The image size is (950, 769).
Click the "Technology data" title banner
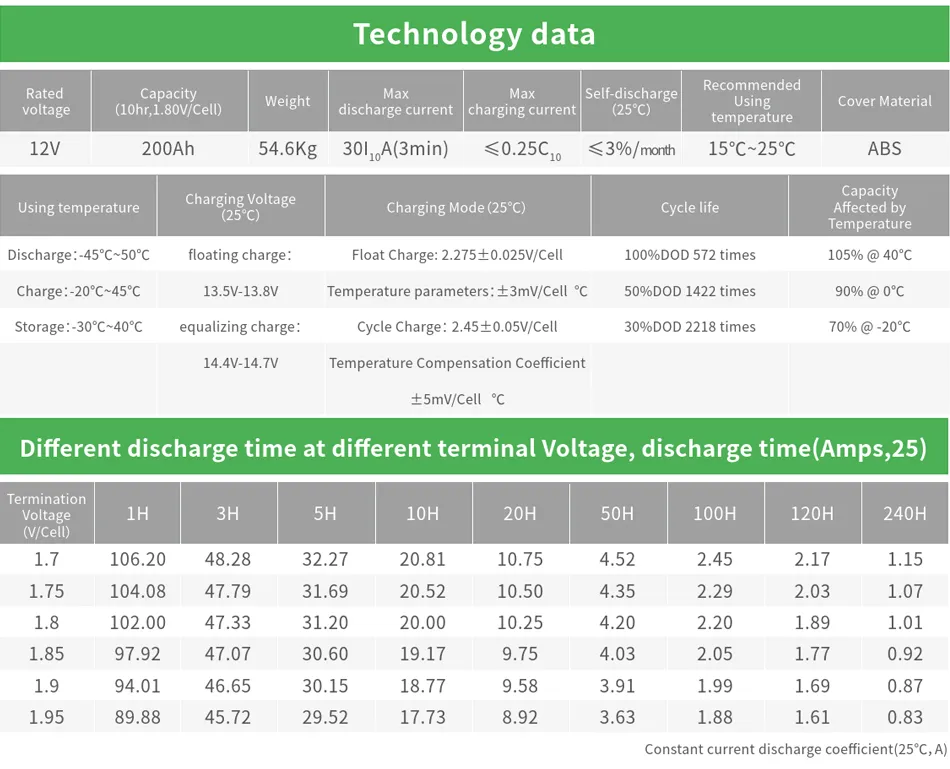[474, 33]
